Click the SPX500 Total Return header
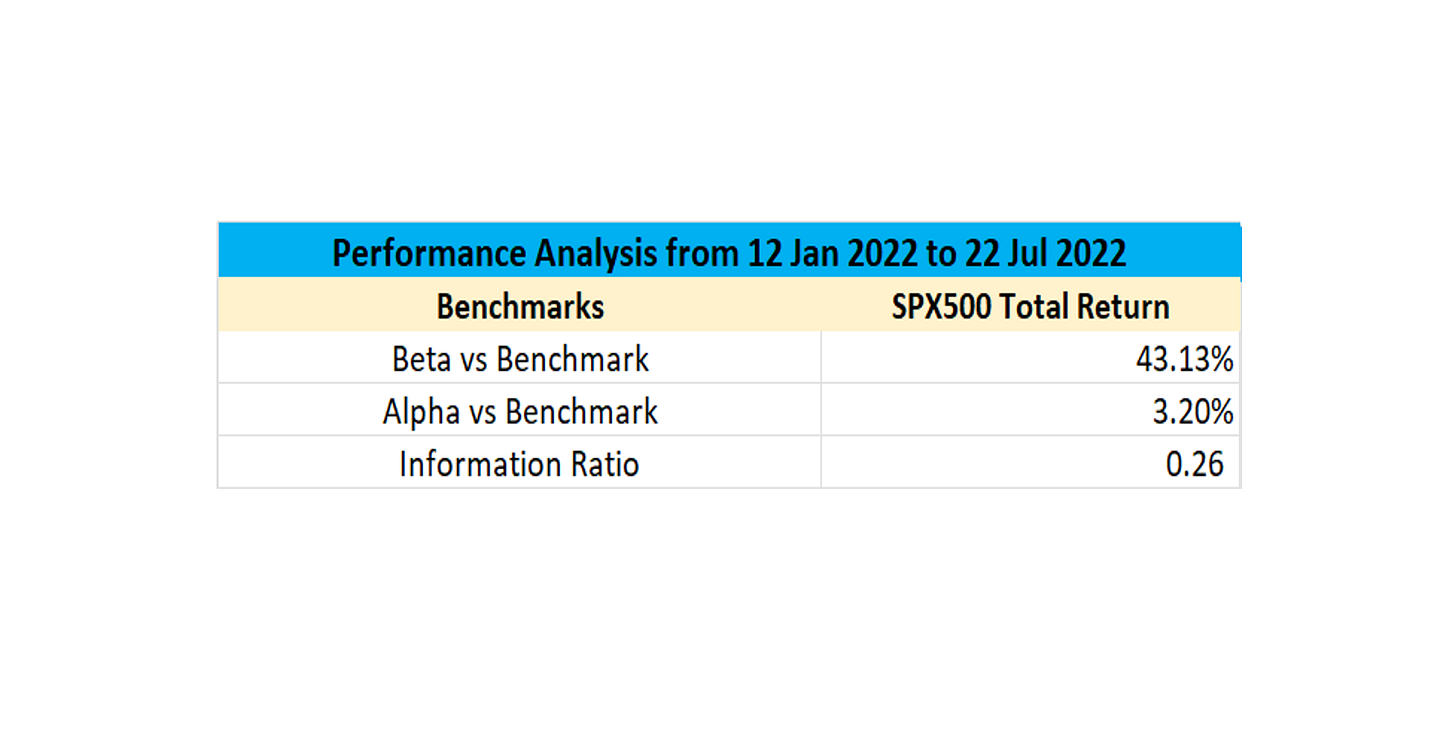 [x=1031, y=305]
